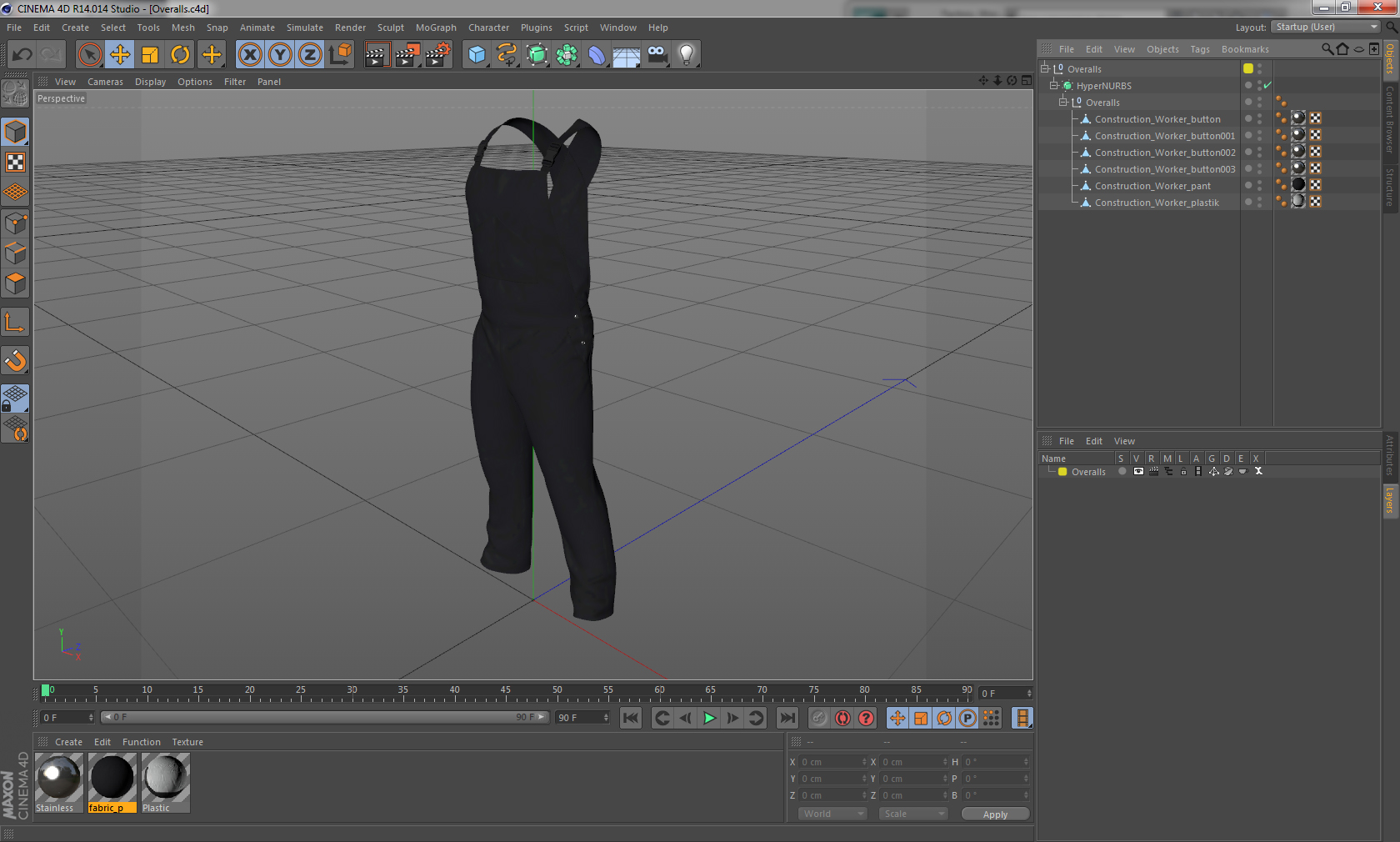Switch to Polygons mode
The height and width of the screenshot is (842, 1400).
15,283
